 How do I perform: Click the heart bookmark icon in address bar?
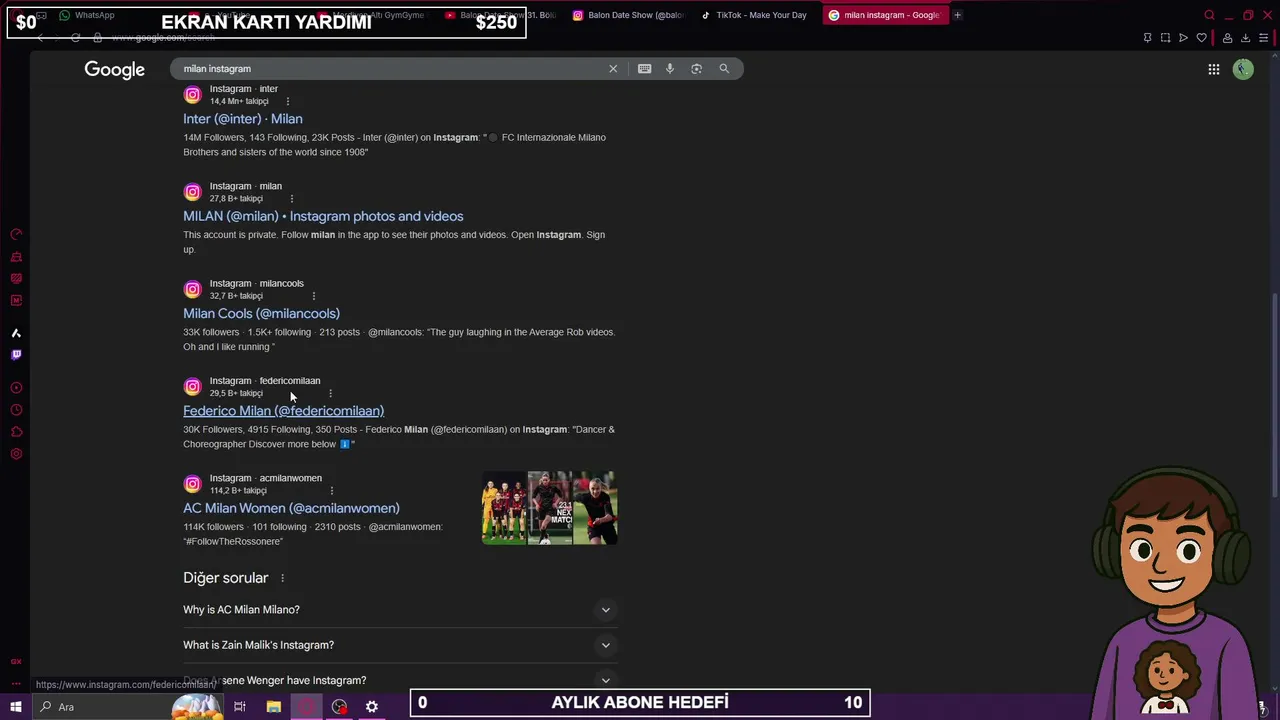pos(1201,38)
